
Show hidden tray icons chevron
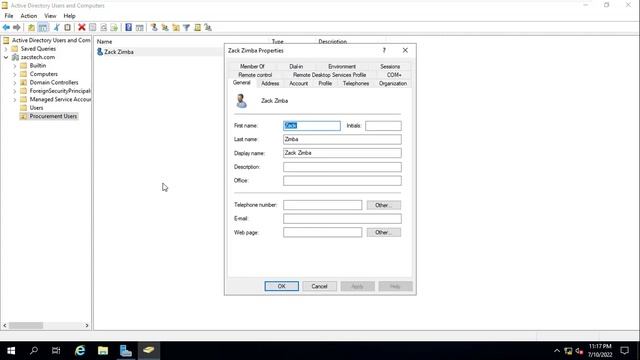557,351
